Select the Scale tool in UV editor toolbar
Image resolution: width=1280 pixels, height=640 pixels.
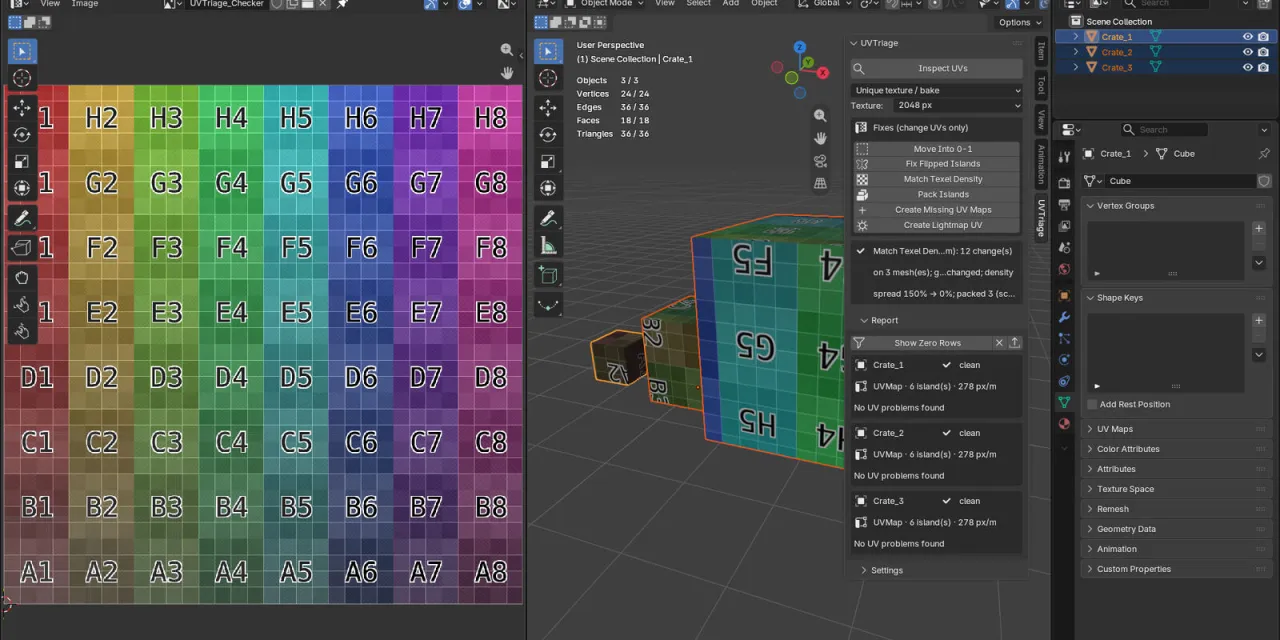tap(22, 162)
